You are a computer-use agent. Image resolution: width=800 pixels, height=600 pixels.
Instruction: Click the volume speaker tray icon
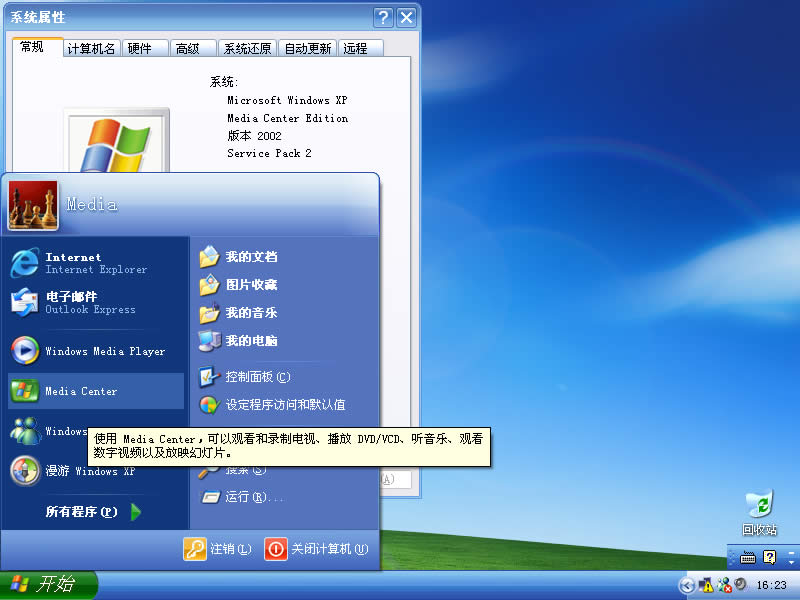(740, 584)
